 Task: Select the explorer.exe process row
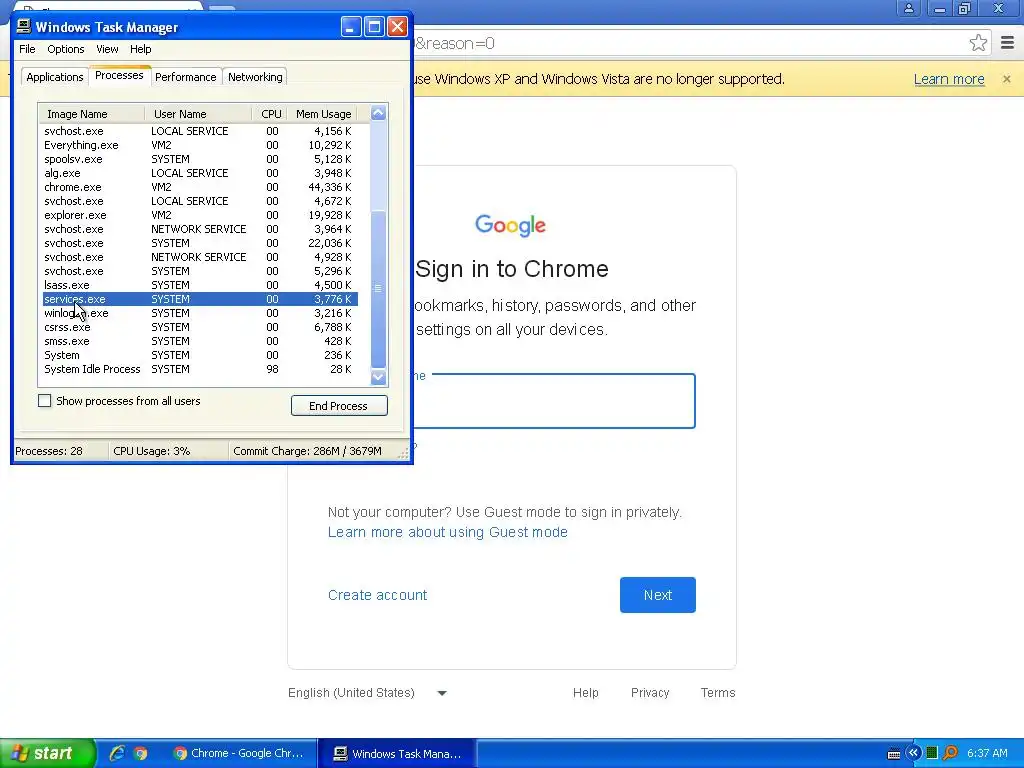pyautogui.click(x=200, y=216)
